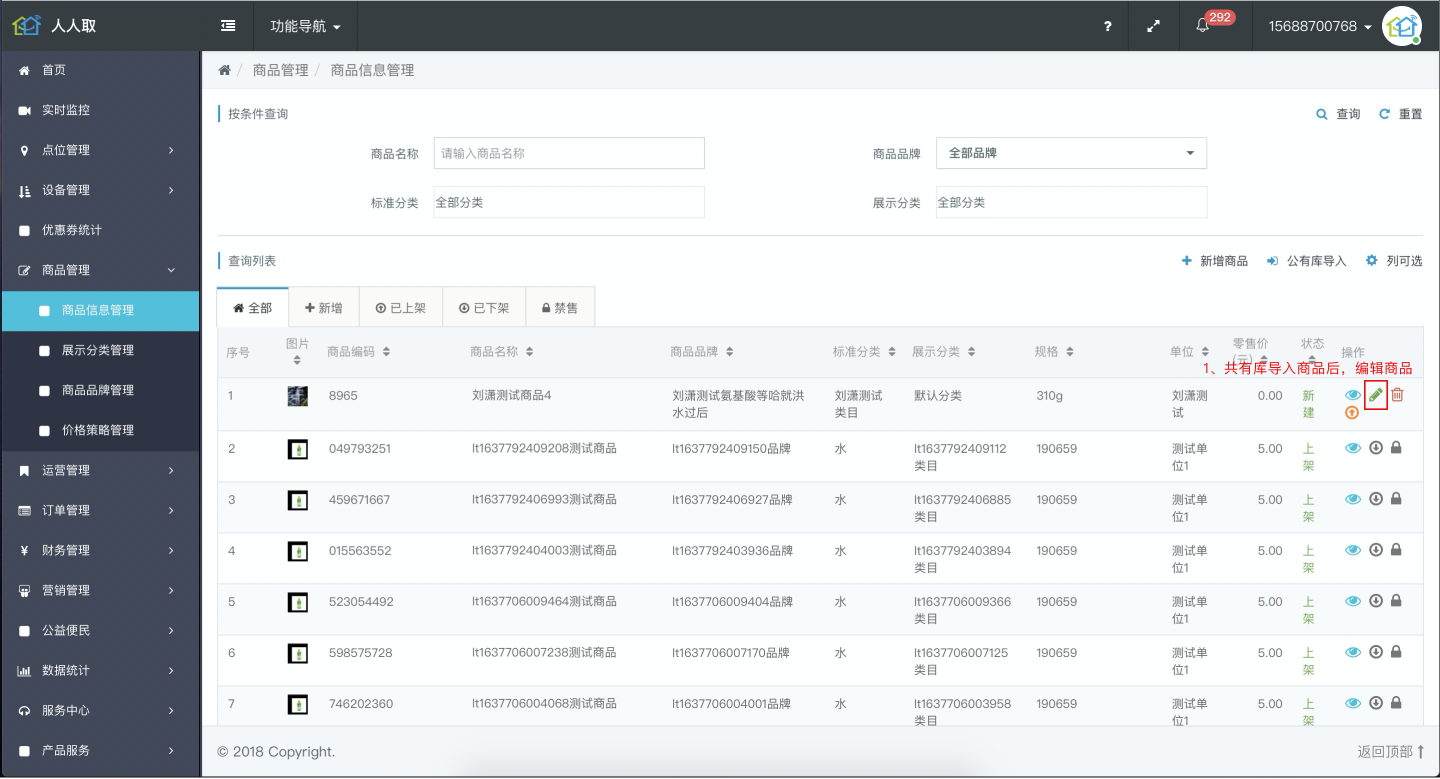Click the 人人取 house logo
This screenshot has width=1440, height=779.
27,26
